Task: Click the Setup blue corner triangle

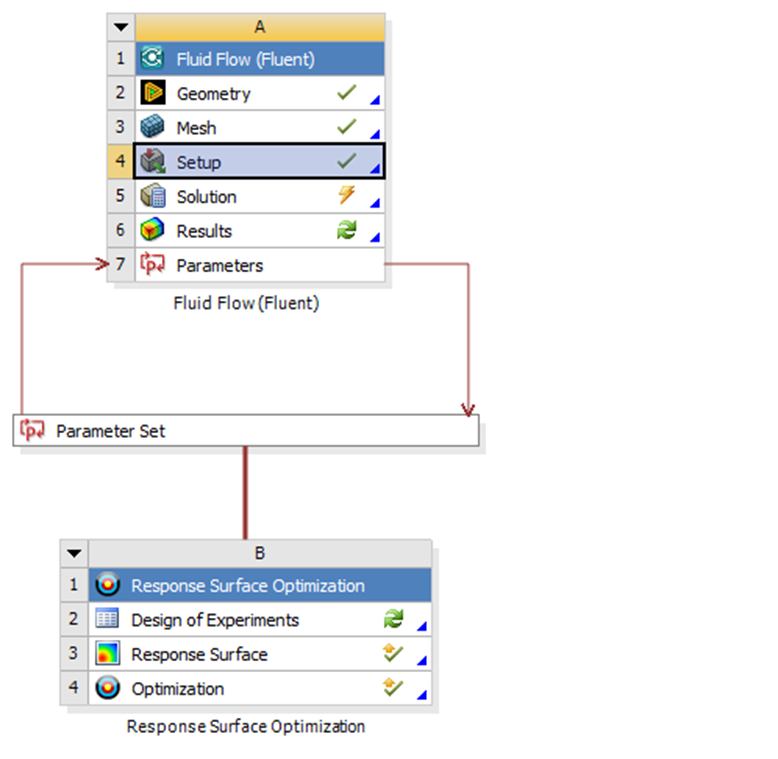Action: coord(376,169)
